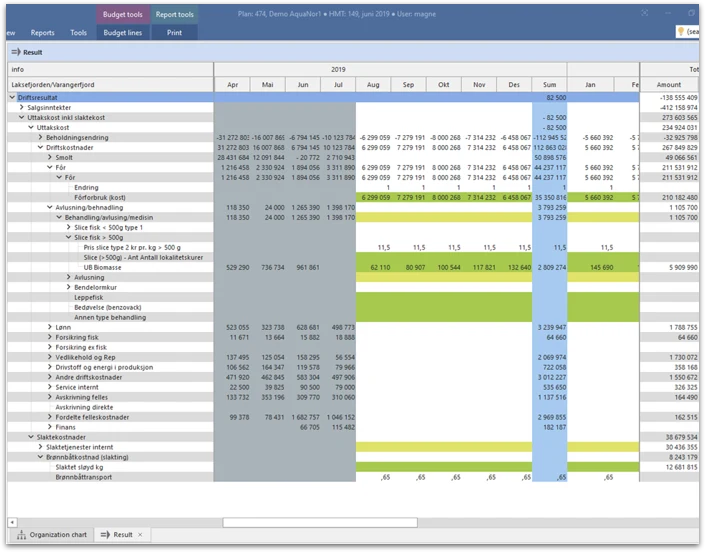
Task: Collapse Behandling/avlusing/medisin row
Action: coord(59,217)
